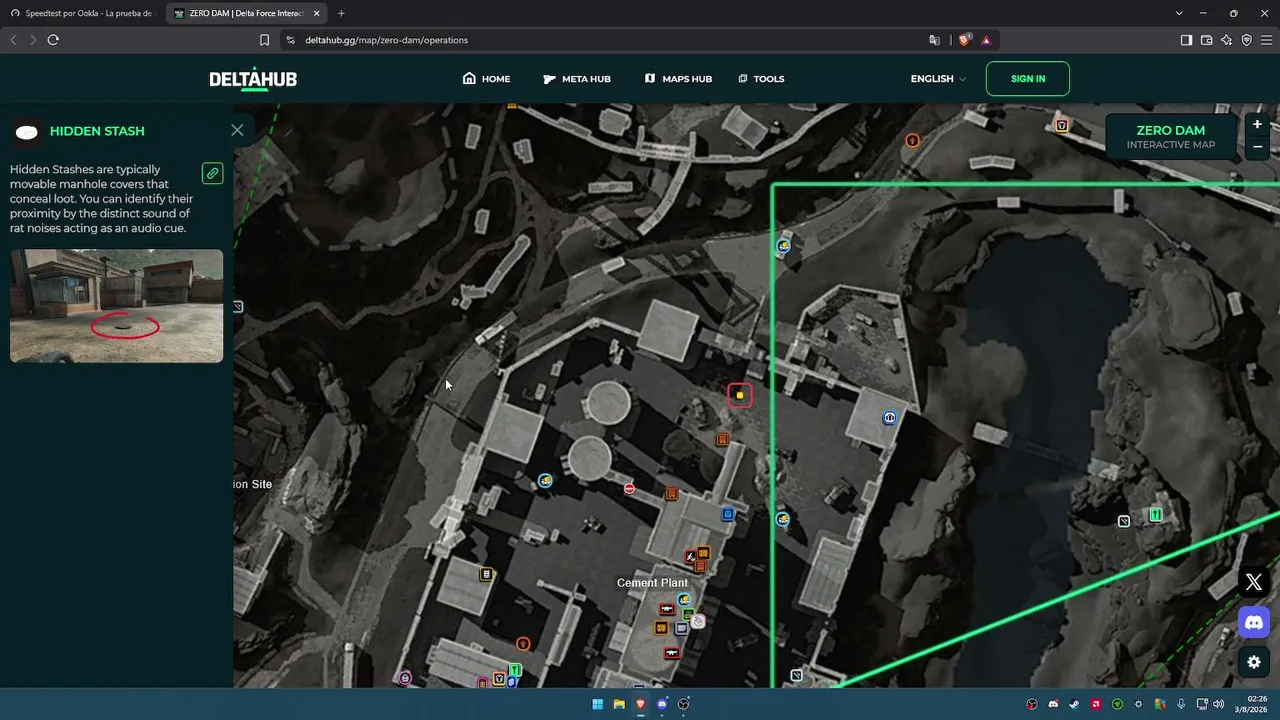Screen dimensions: 1280x720
Task: Click the Cement Plant map label
Action: [x=652, y=583]
